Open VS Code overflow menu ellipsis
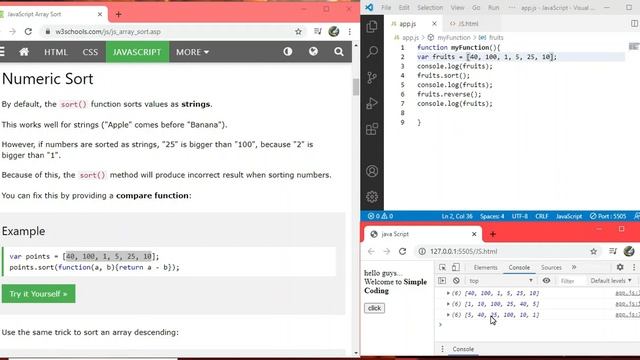The image size is (640, 360). click(512, 7)
